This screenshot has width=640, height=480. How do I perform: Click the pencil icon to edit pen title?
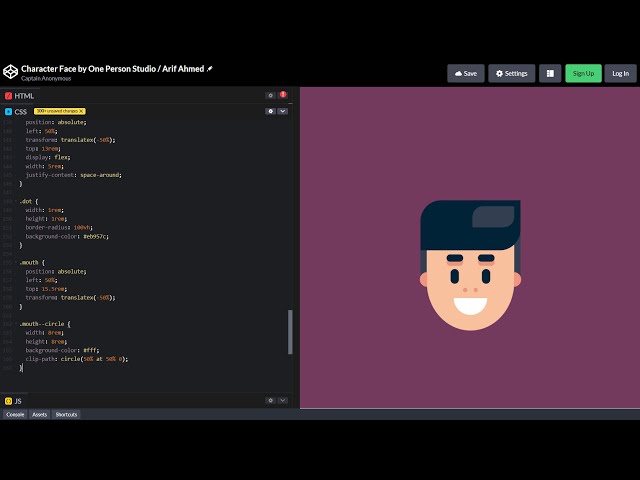click(210, 69)
